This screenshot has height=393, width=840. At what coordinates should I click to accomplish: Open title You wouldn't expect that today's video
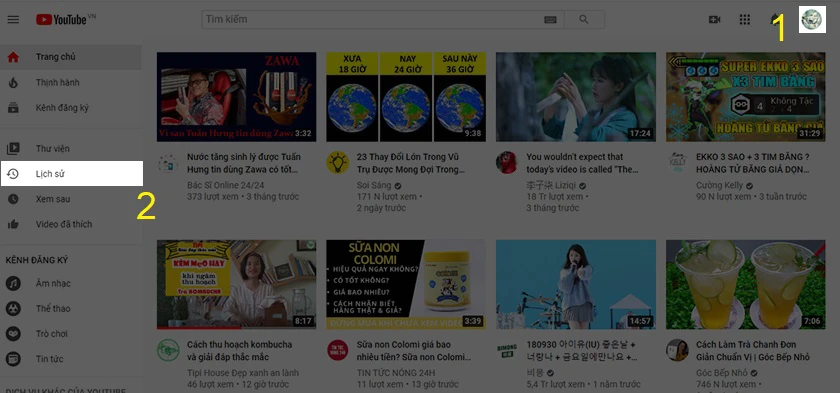[x=582, y=163]
